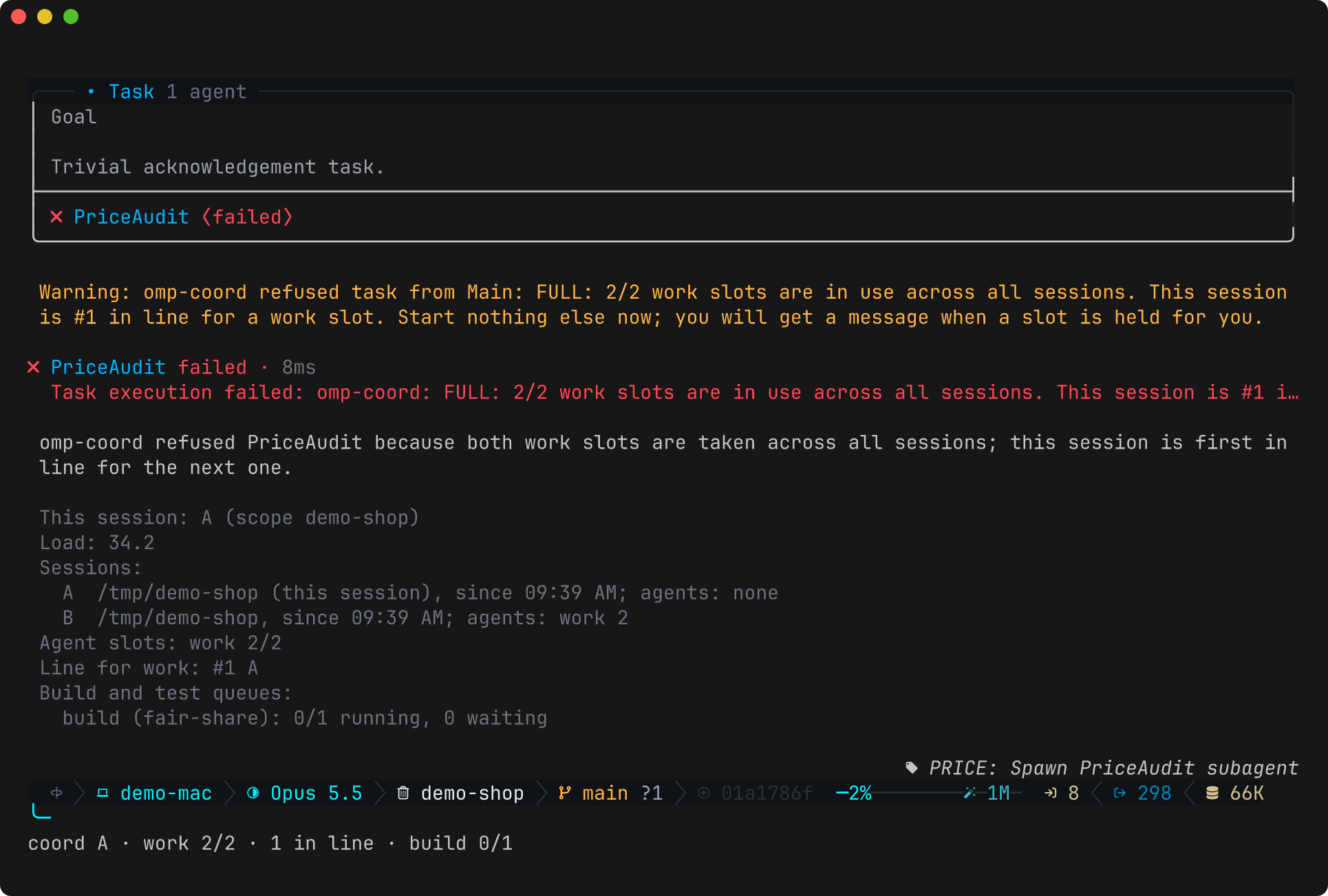The width and height of the screenshot is (1328, 896).
Task: Click the tag icon before PRICE label
Action: tap(912, 767)
